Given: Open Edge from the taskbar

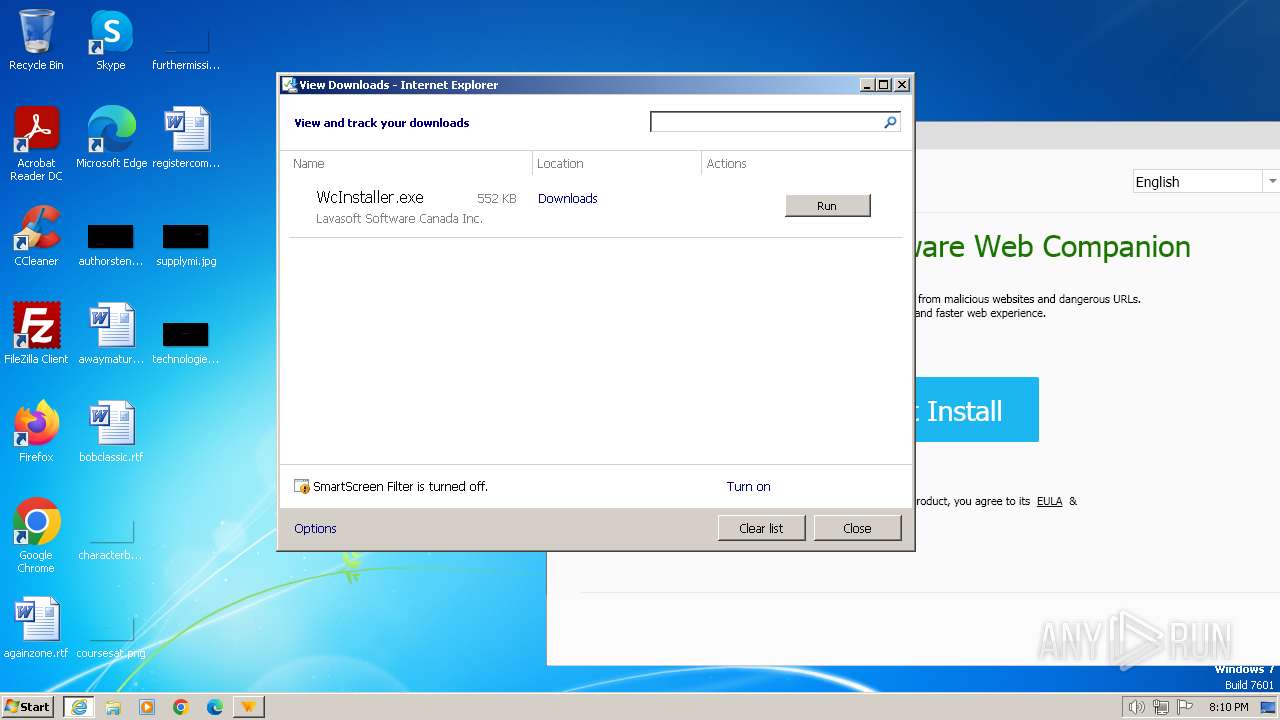Looking at the screenshot, I should 215,707.
